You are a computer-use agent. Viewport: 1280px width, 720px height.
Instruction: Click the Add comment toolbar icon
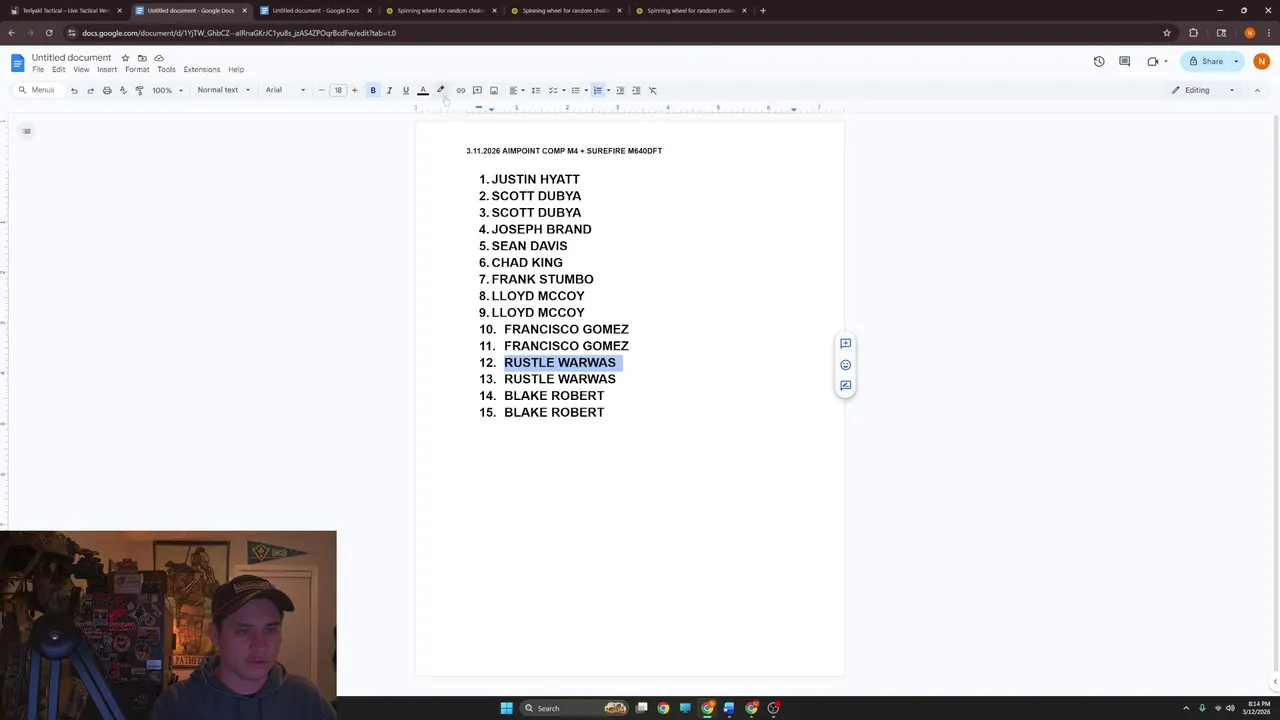477,90
